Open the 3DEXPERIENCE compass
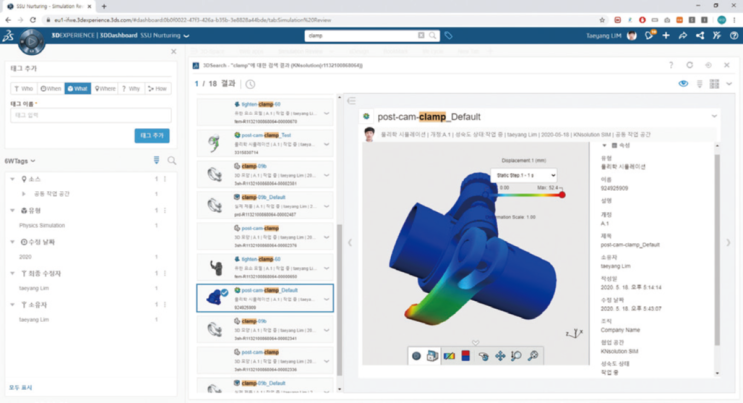Screen dimensions: 743x403 32,41
